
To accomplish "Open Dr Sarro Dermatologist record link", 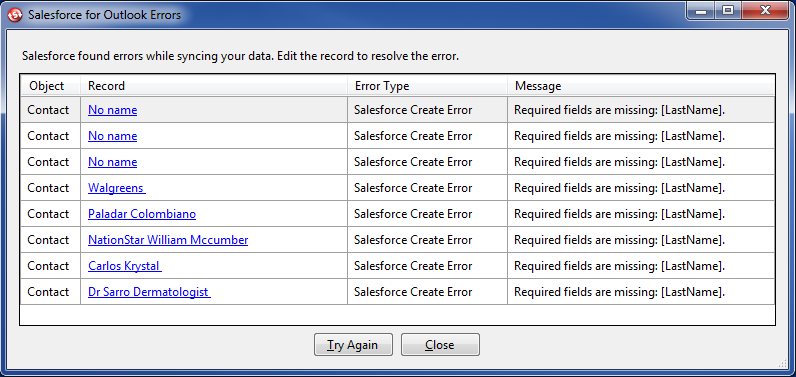I will pos(149,292).
